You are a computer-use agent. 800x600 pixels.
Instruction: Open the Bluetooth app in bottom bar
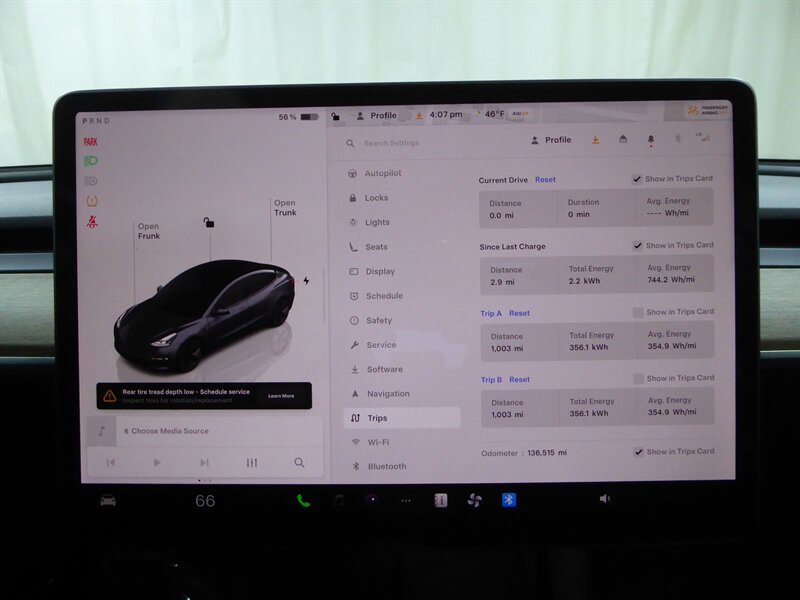click(509, 499)
